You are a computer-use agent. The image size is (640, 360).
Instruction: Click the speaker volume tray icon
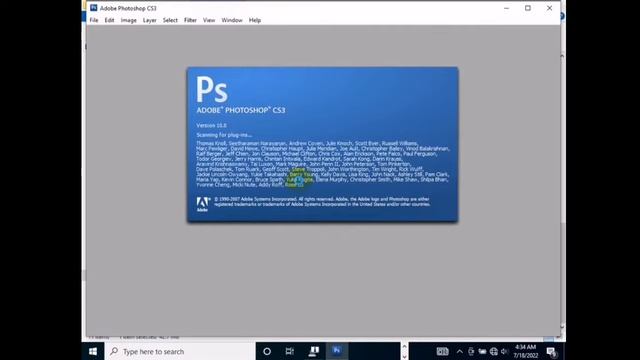pos(504,351)
